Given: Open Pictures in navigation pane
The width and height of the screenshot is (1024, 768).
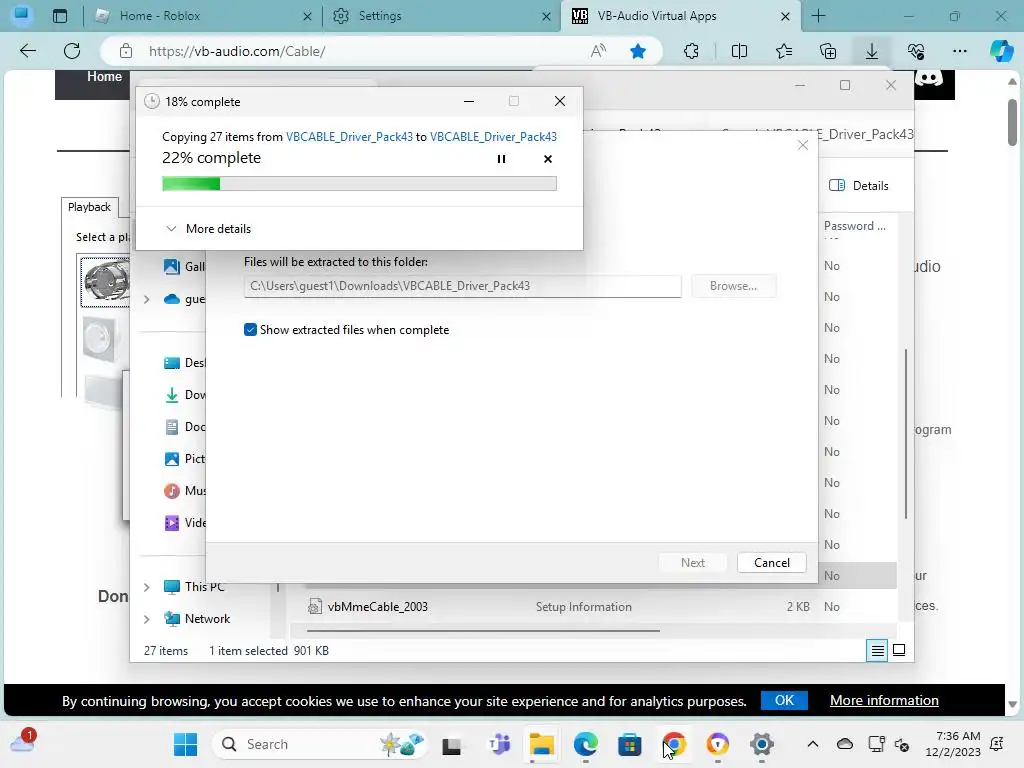Looking at the screenshot, I should tap(184, 458).
